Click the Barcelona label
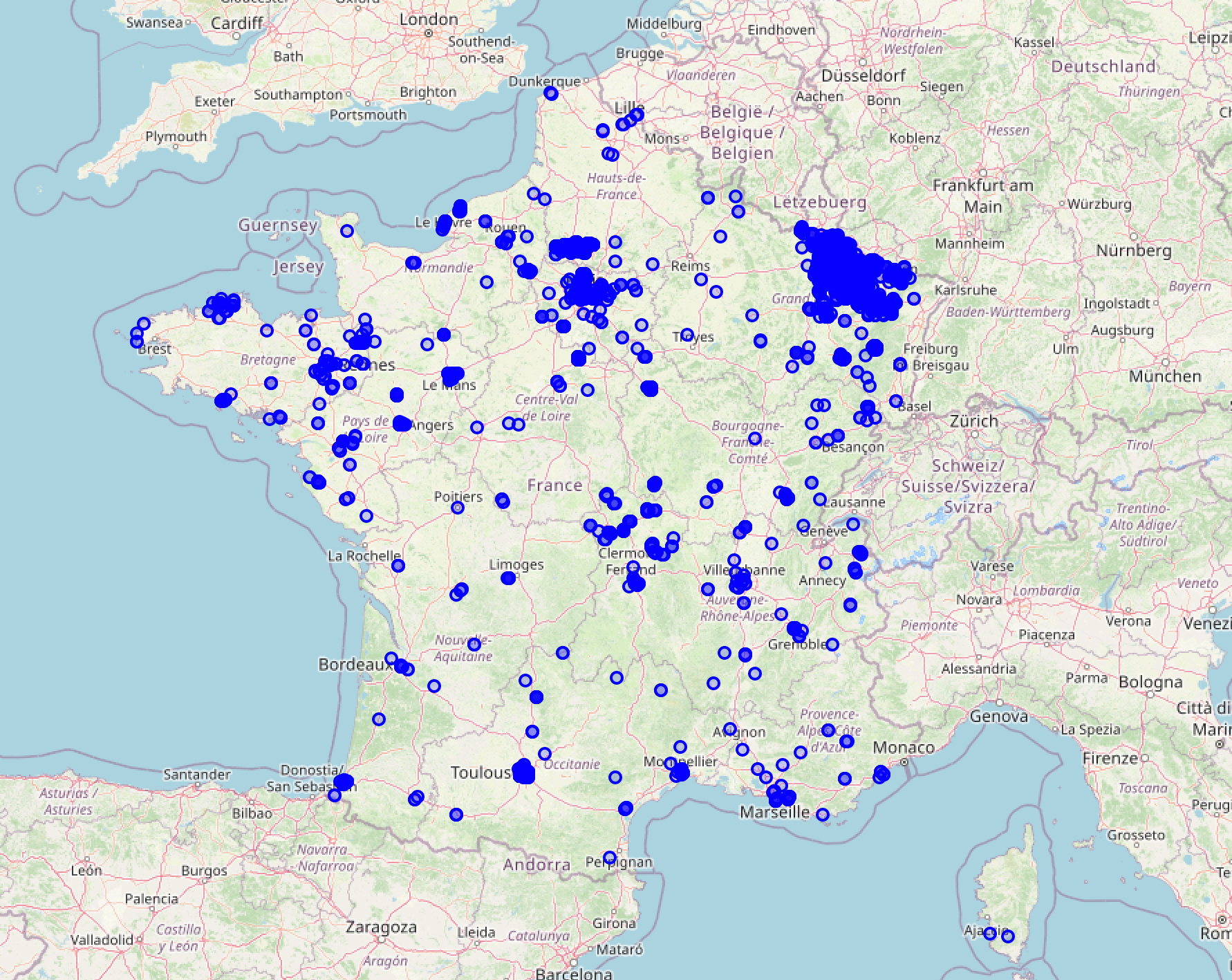This screenshot has width=1232, height=980. click(x=574, y=974)
